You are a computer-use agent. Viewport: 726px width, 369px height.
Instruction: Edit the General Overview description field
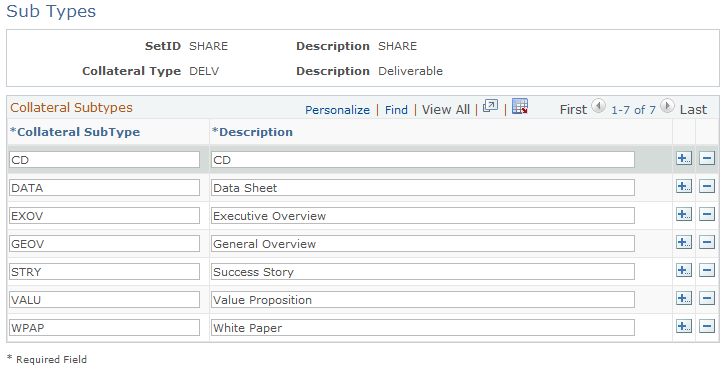point(423,244)
